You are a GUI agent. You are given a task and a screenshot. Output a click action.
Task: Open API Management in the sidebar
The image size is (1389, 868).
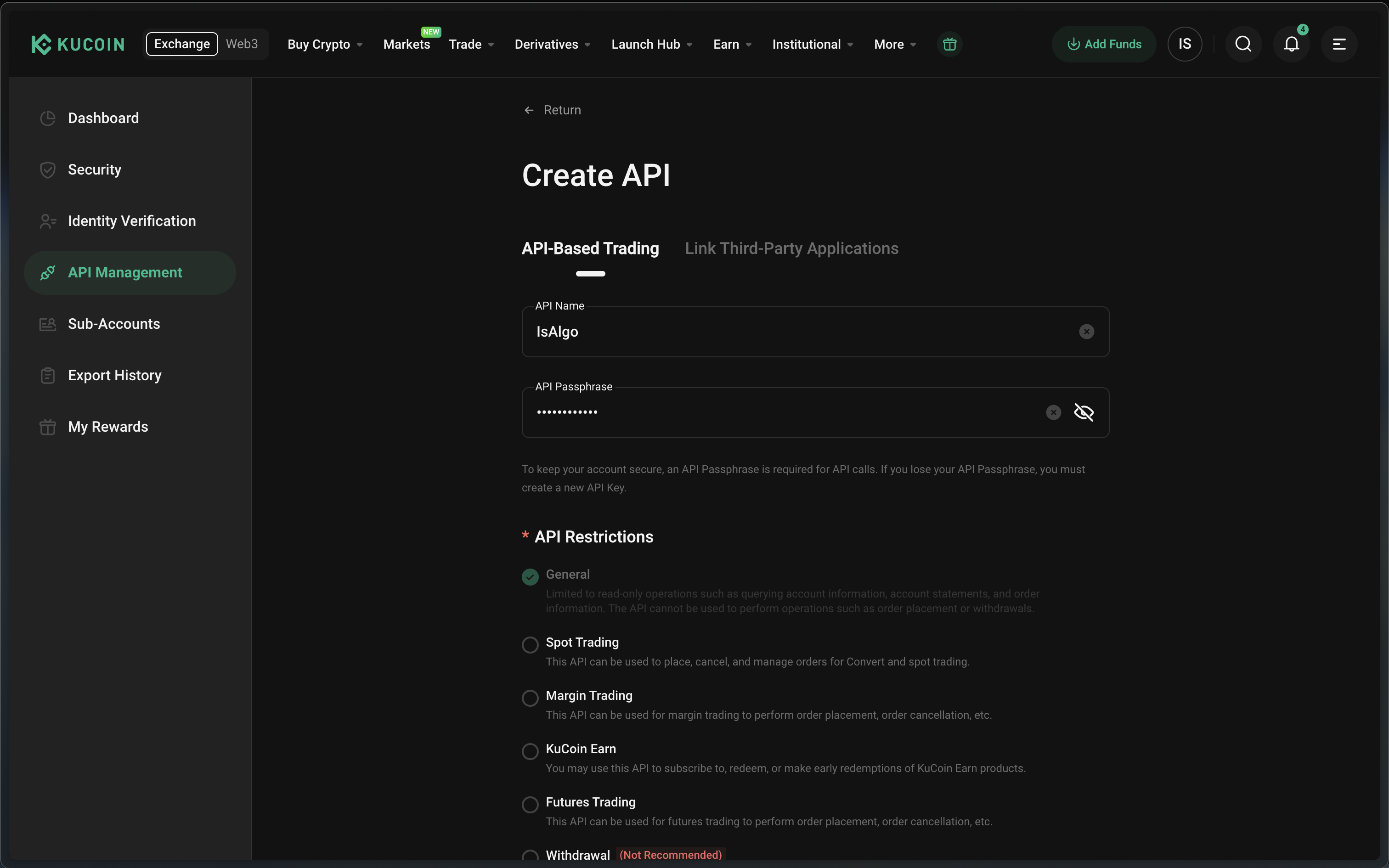(130, 273)
